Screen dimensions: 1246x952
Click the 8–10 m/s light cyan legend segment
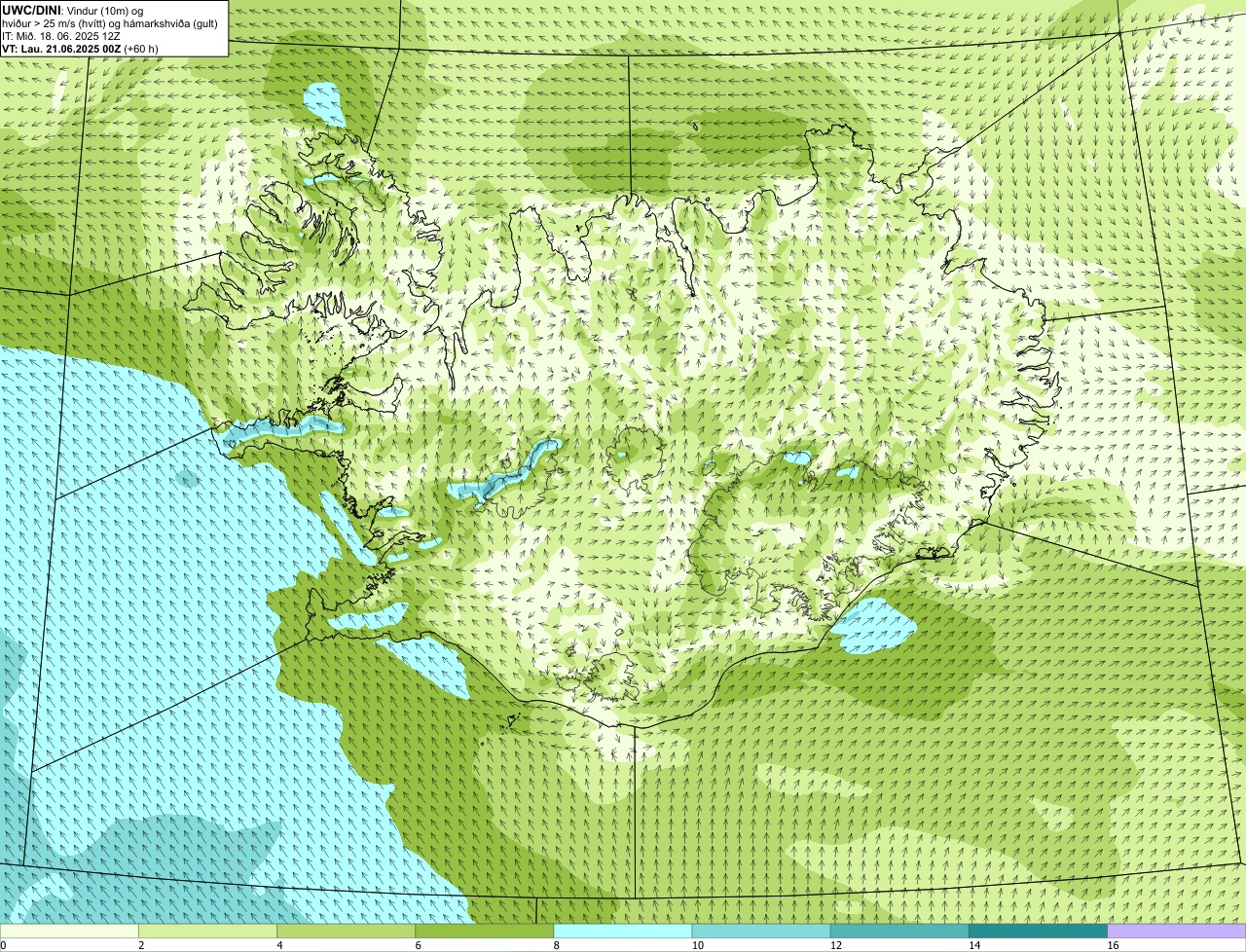(623, 932)
